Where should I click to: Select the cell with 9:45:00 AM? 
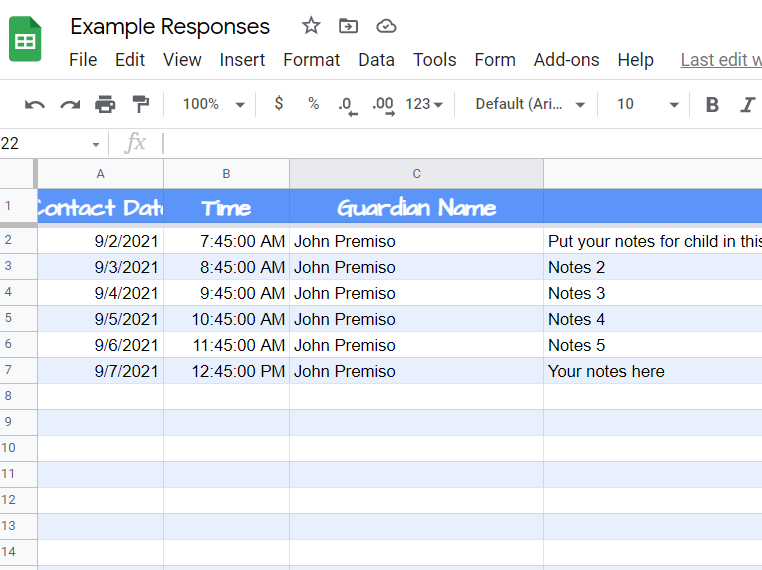pyautogui.click(x=226, y=293)
